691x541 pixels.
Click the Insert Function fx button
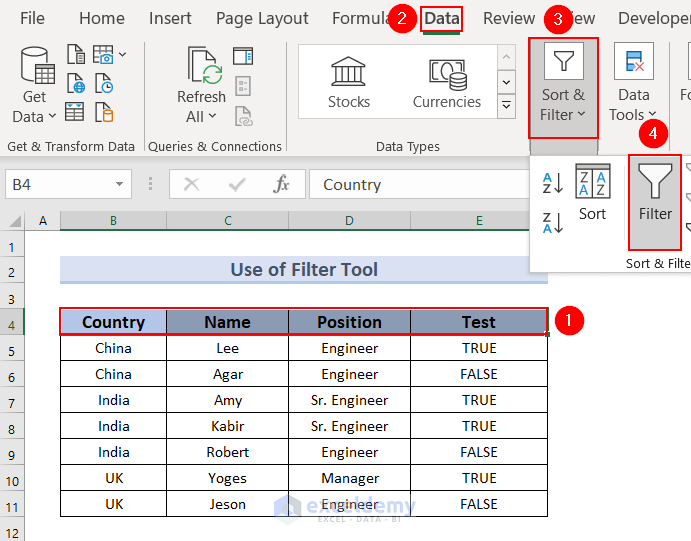[282, 184]
